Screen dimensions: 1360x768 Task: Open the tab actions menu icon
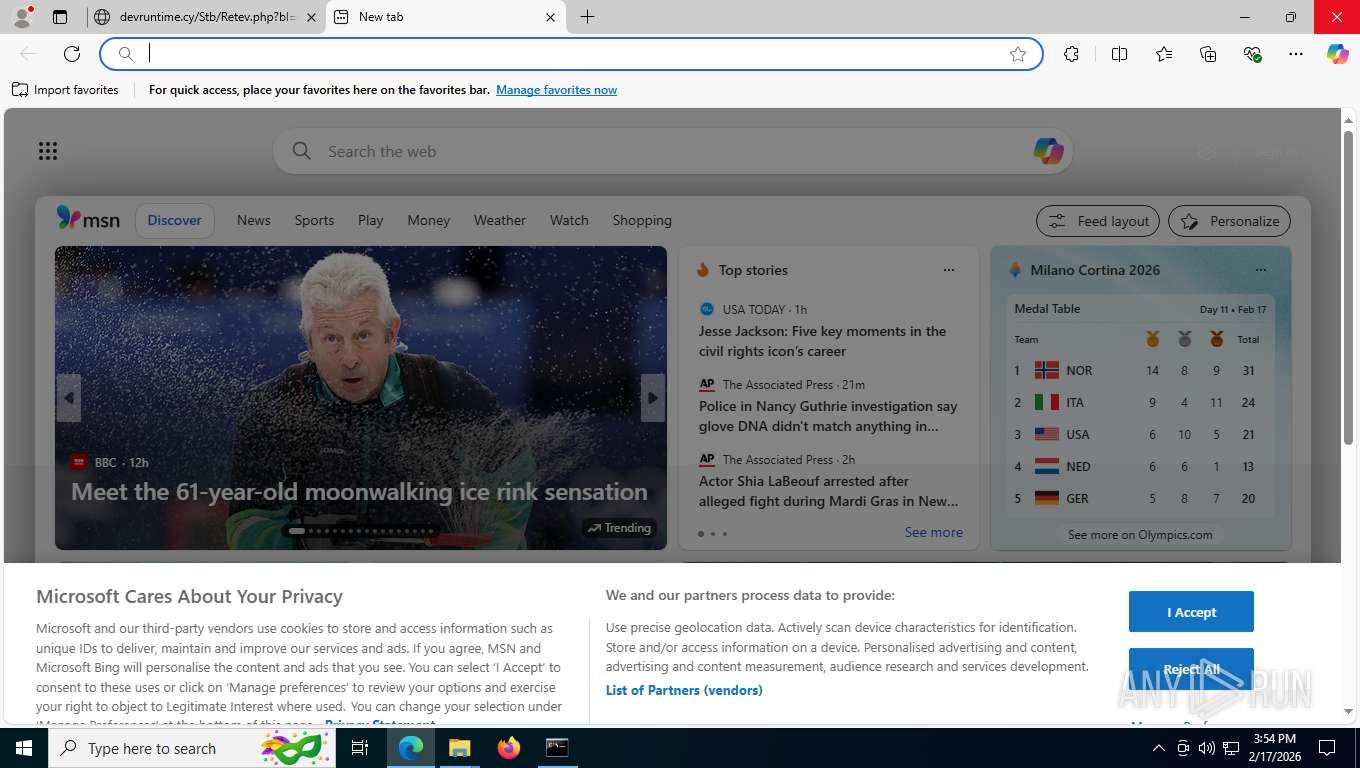click(60, 17)
